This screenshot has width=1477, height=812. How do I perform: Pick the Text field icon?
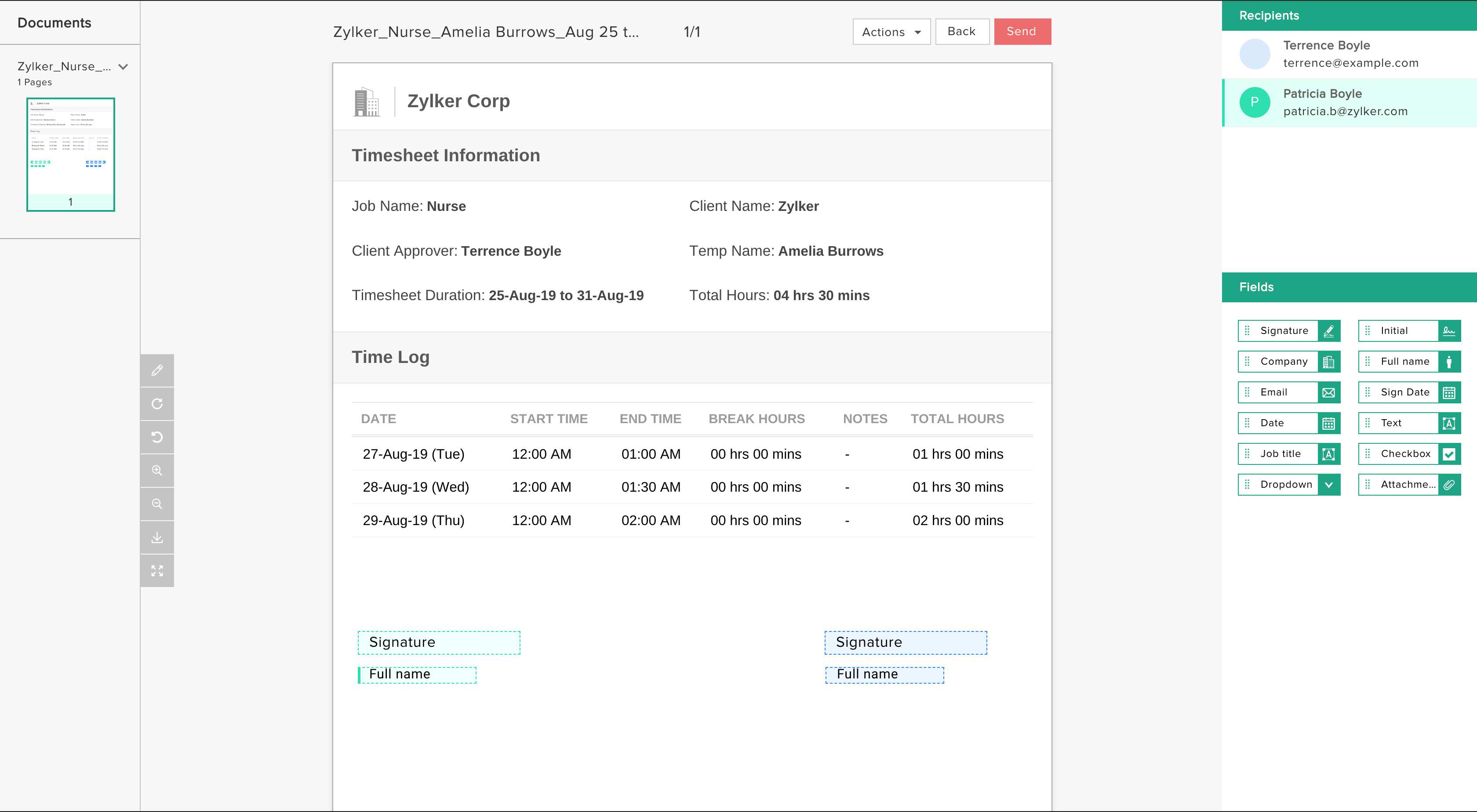pyautogui.click(x=1449, y=424)
